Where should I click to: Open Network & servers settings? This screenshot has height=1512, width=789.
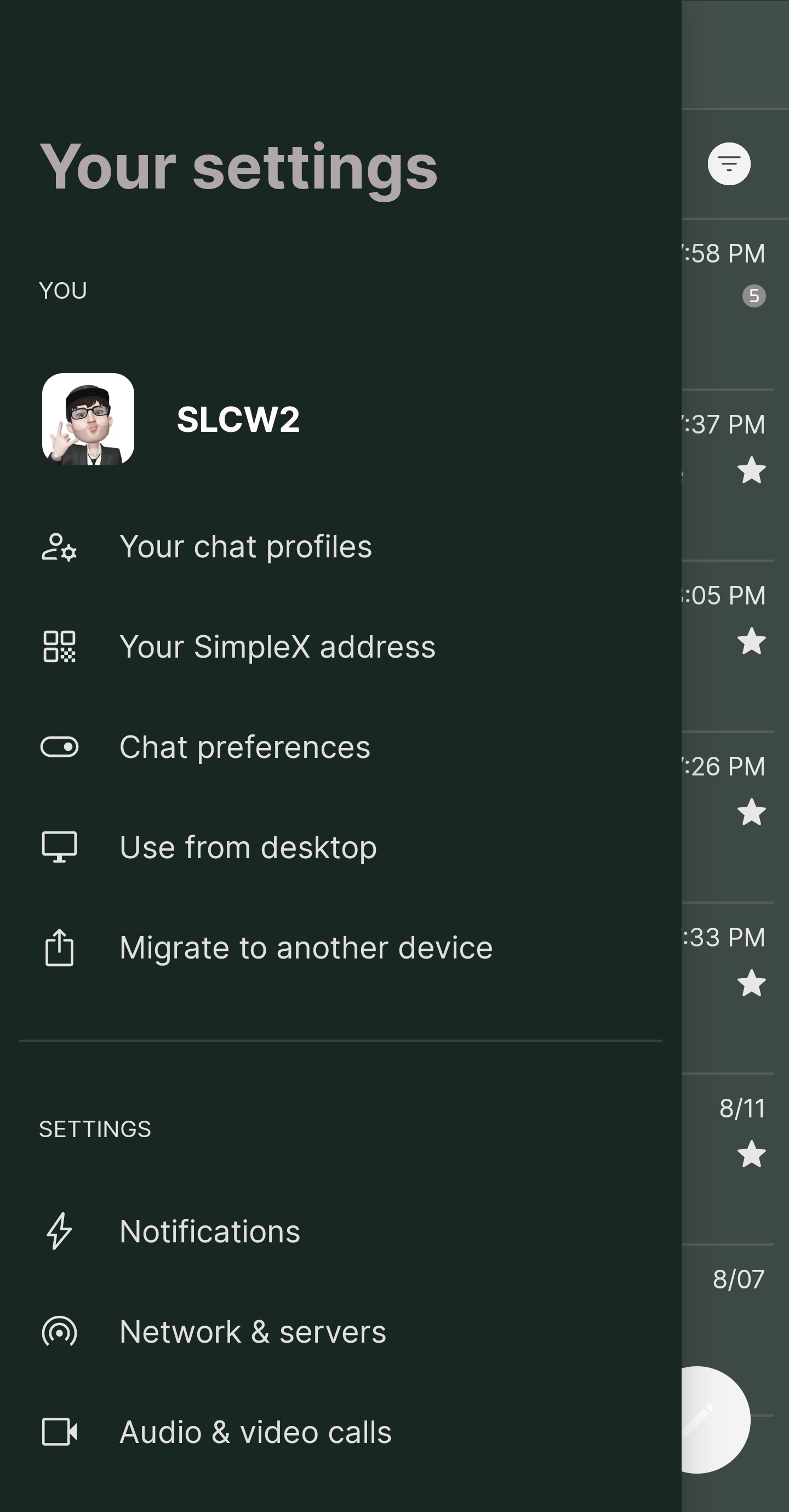pyautogui.click(x=253, y=1332)
